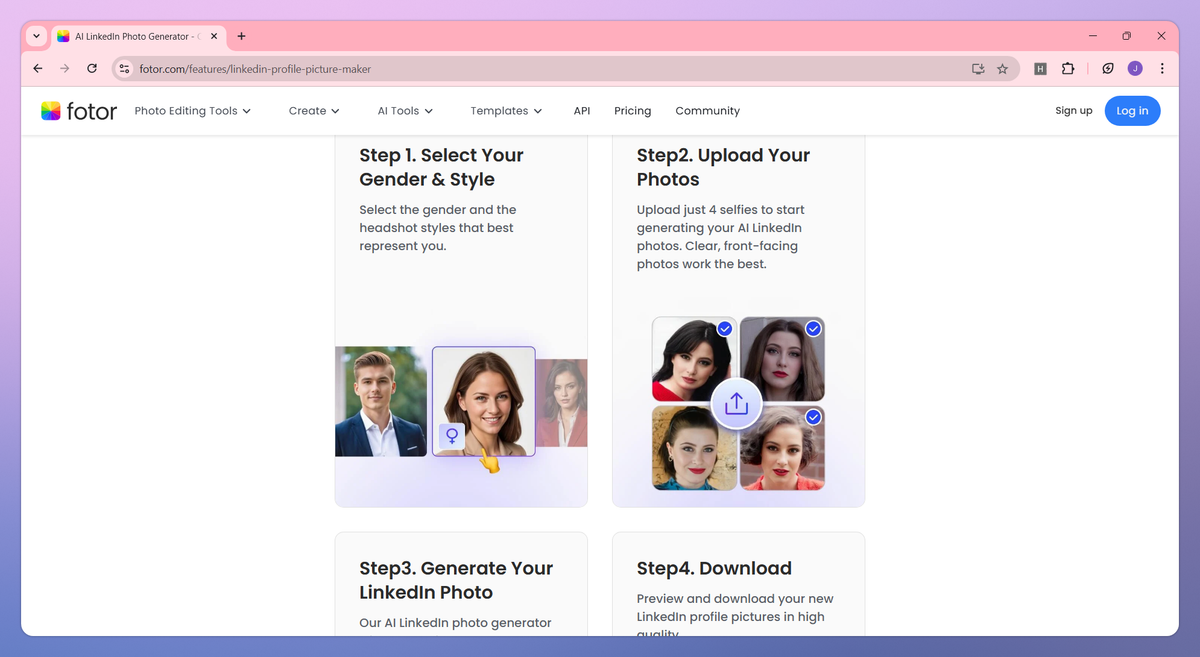The height and width of the screenshot is (657, 1200).
Task: Open a new browser tab
Action: [x=241, y=36]
